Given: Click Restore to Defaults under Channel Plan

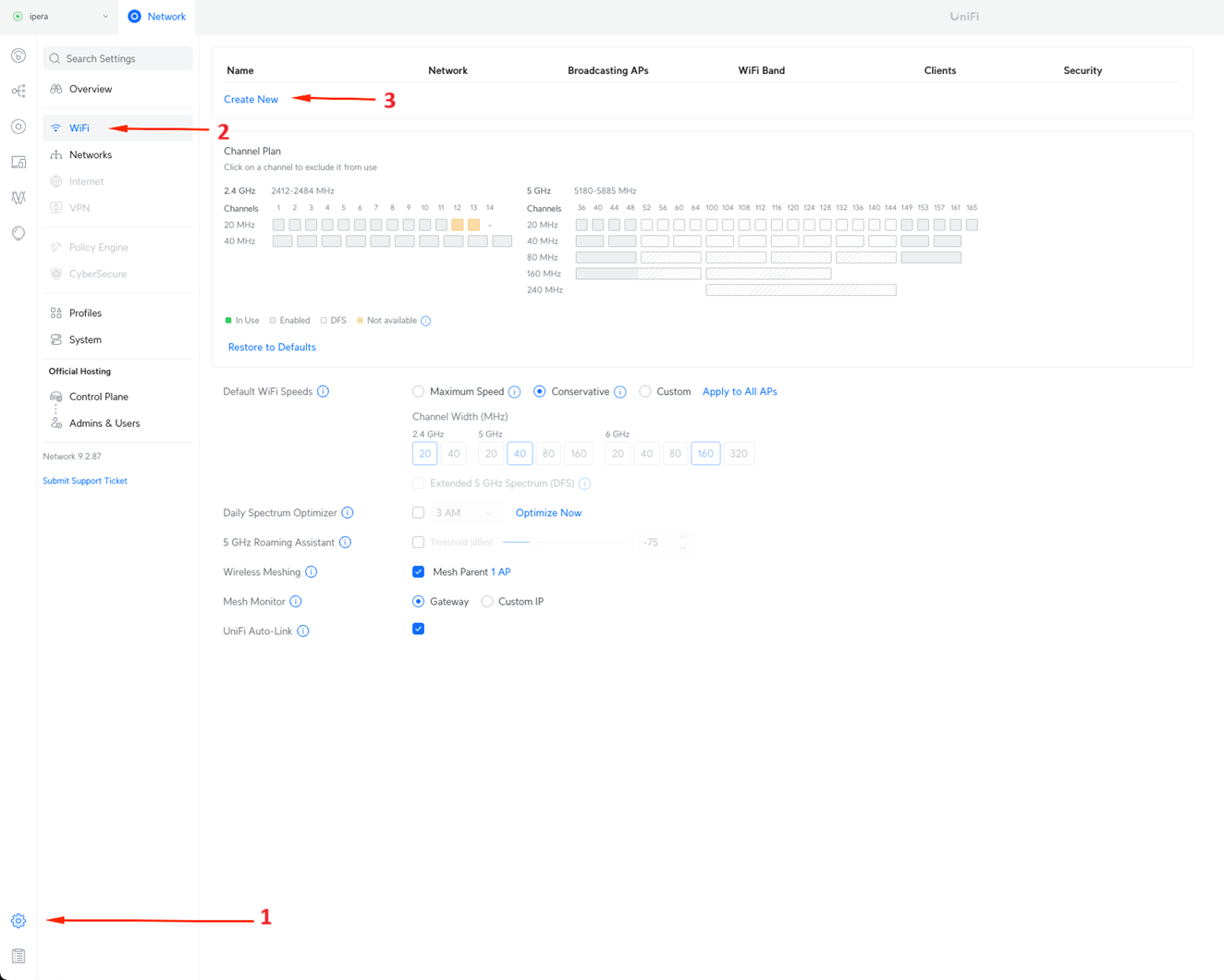Looking at the screenshot, I should pyautogui.click(x=272, y=347).
